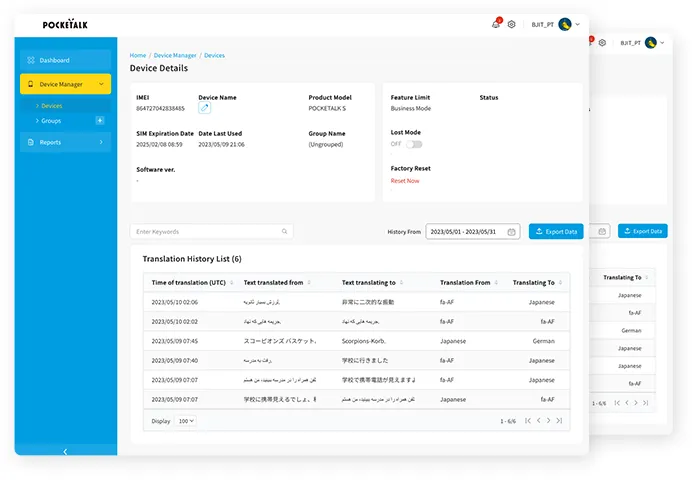Click the plus icon beside Groups
Viewport: 700px width, 488px height.
(99, 120)
